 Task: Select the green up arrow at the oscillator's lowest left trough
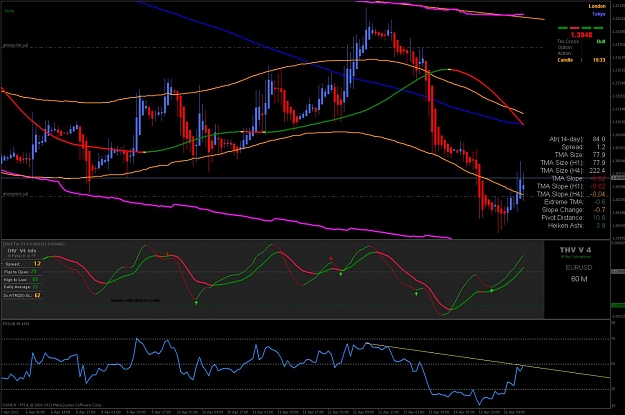196,303
